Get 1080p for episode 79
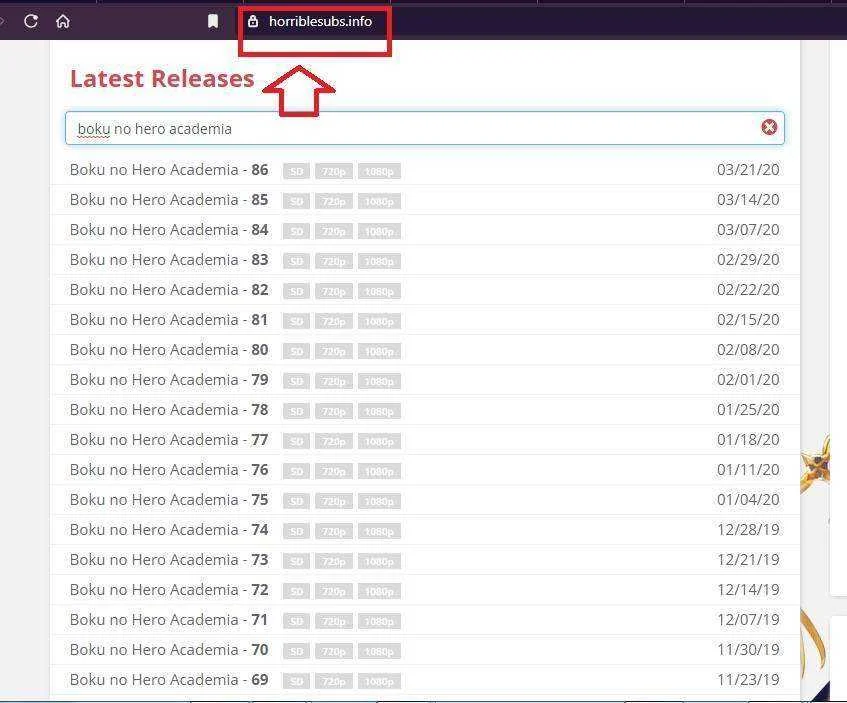Screen dimensions: 847x703 coord(379,381)
